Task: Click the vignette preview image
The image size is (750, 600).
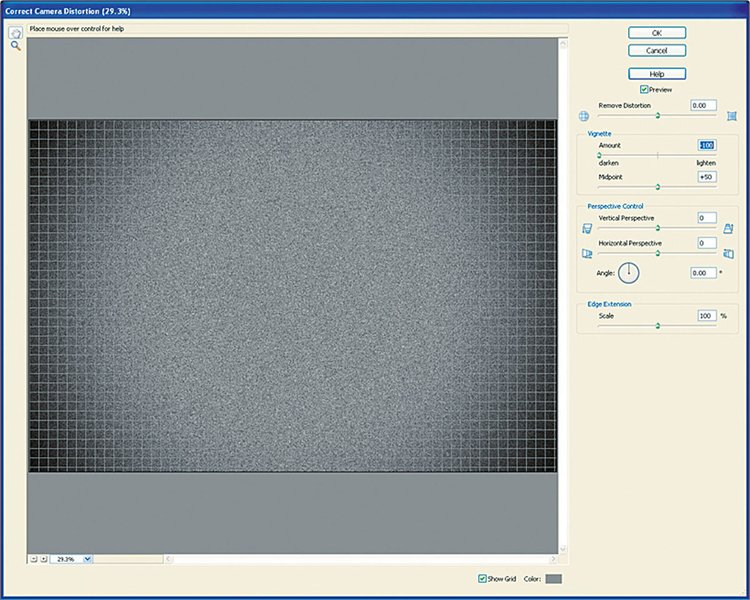Action: (x=293, y=296)
